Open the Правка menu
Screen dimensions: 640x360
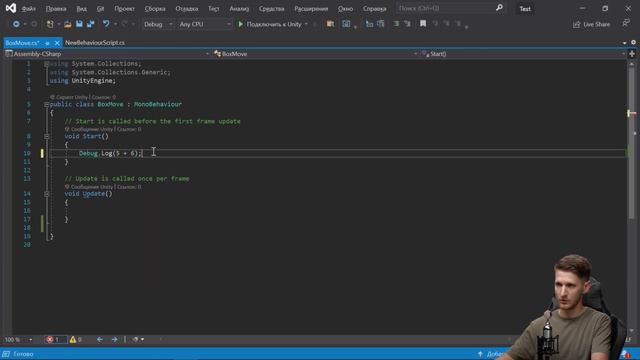[56, 9]
